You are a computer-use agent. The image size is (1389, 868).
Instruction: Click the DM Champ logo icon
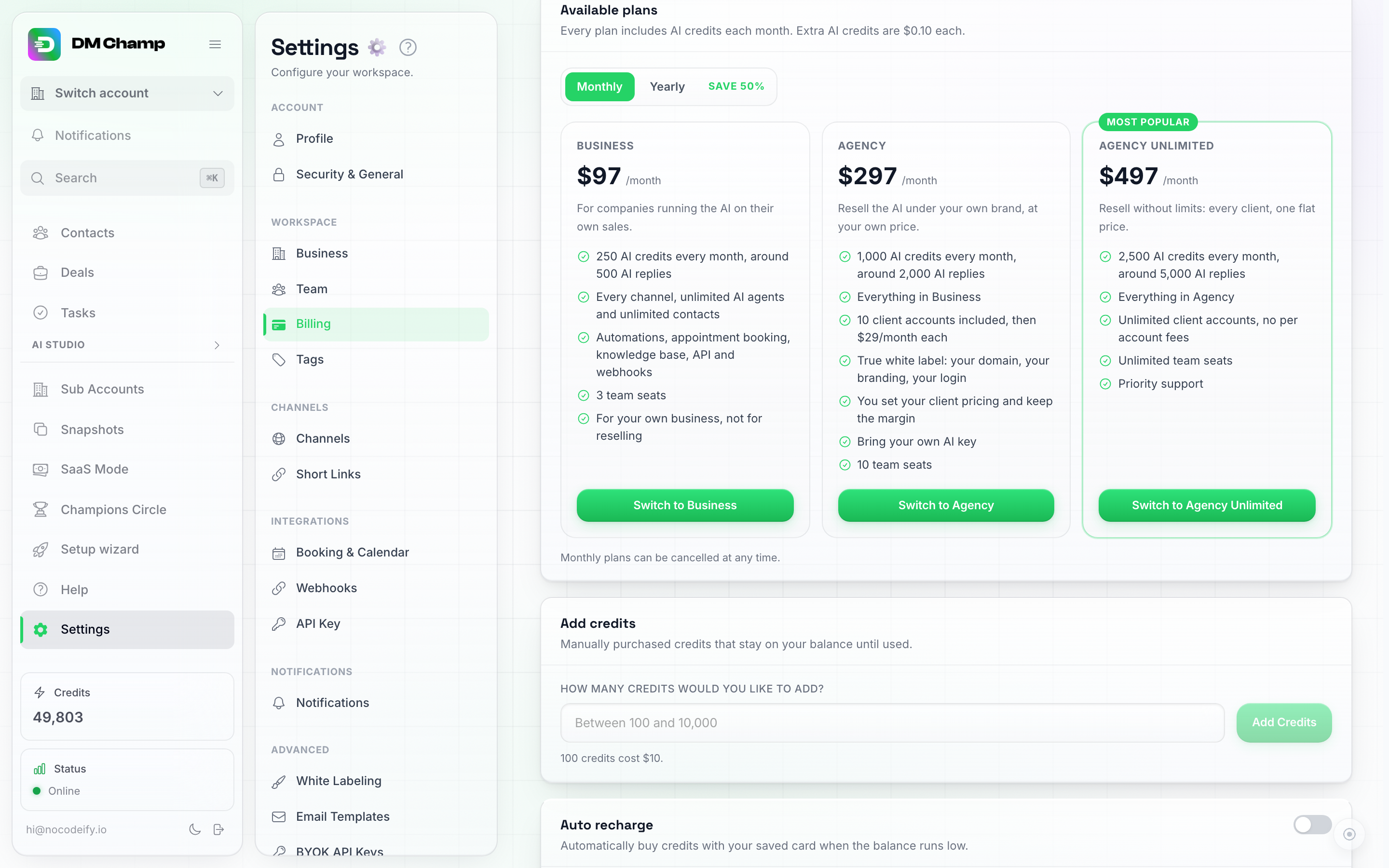coord(44,44)
